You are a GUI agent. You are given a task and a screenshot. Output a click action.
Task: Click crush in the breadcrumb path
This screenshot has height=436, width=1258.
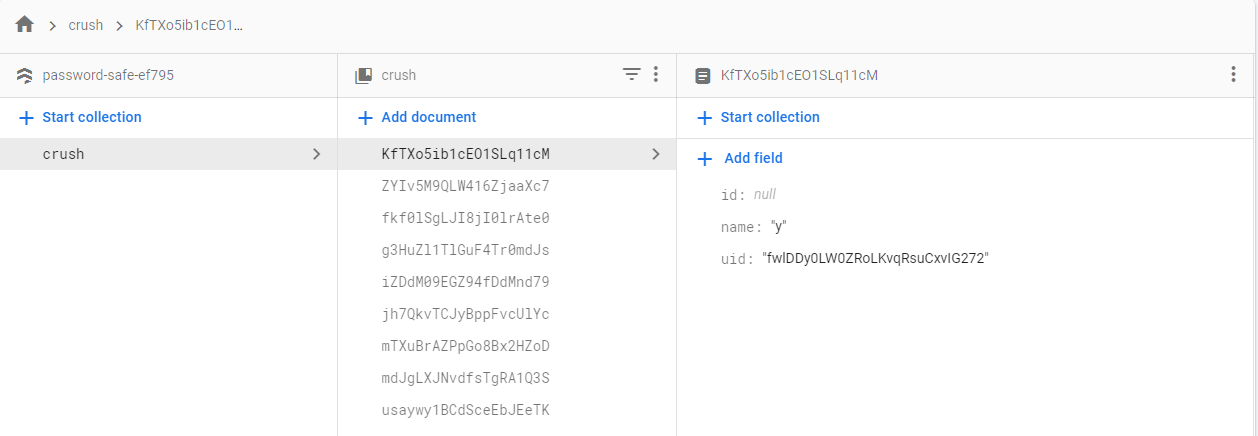click(86, 25)
